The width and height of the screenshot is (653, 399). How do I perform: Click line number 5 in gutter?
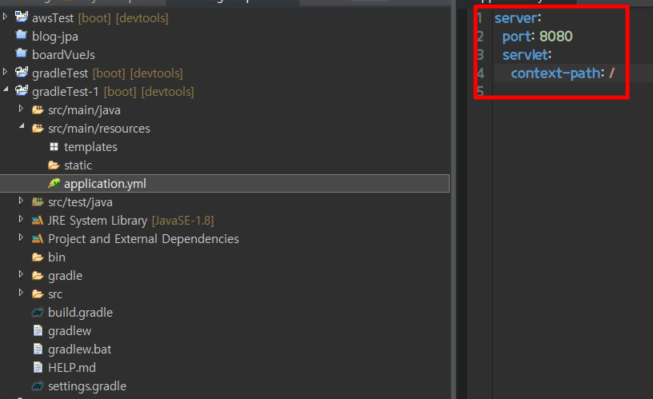click(480, 91)
